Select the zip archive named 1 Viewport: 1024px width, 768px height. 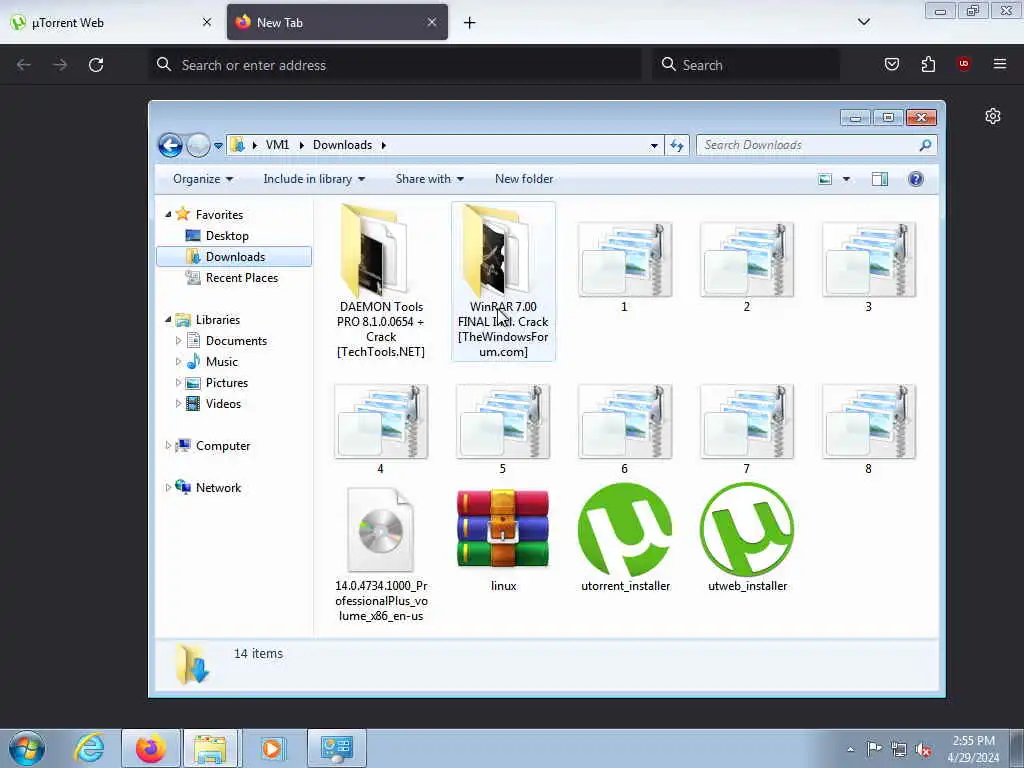point(624,268)
